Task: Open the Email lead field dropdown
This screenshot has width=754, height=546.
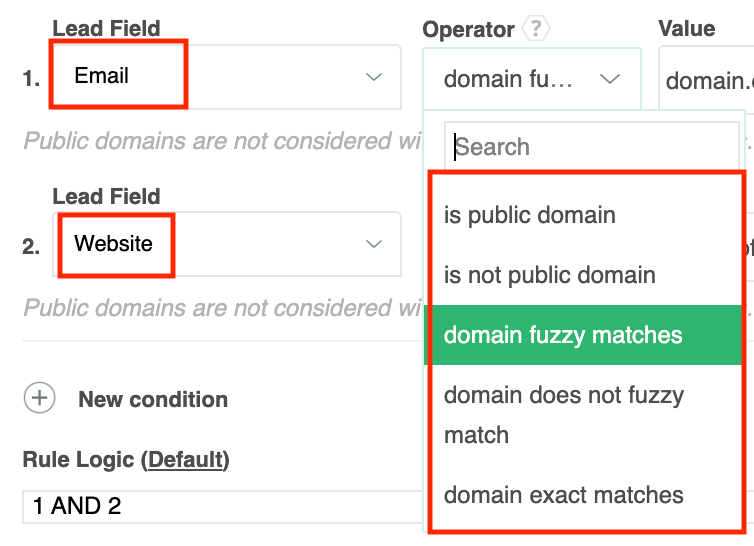Action: click(226, 77)
